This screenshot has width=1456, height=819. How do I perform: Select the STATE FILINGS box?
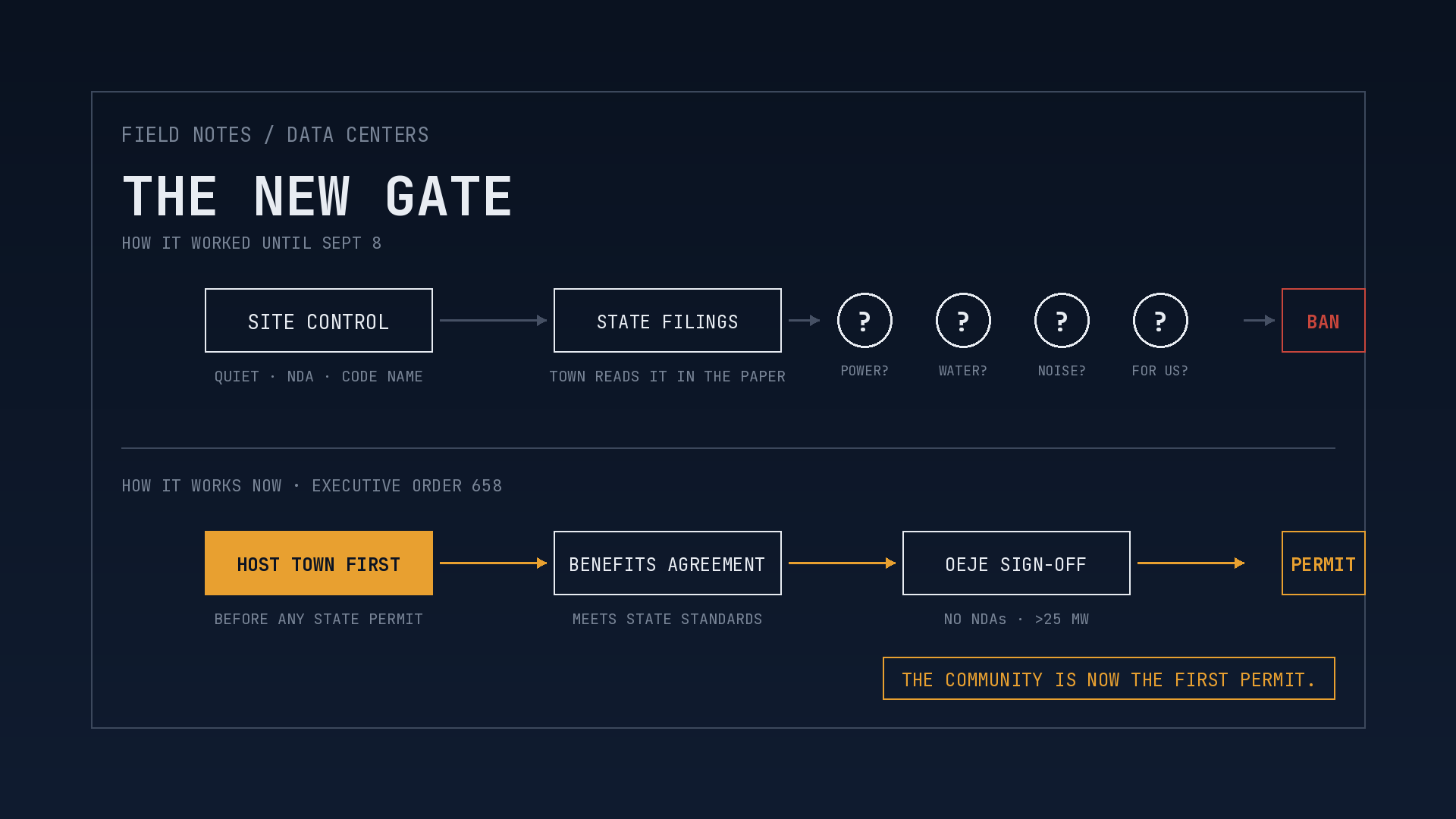667,320
